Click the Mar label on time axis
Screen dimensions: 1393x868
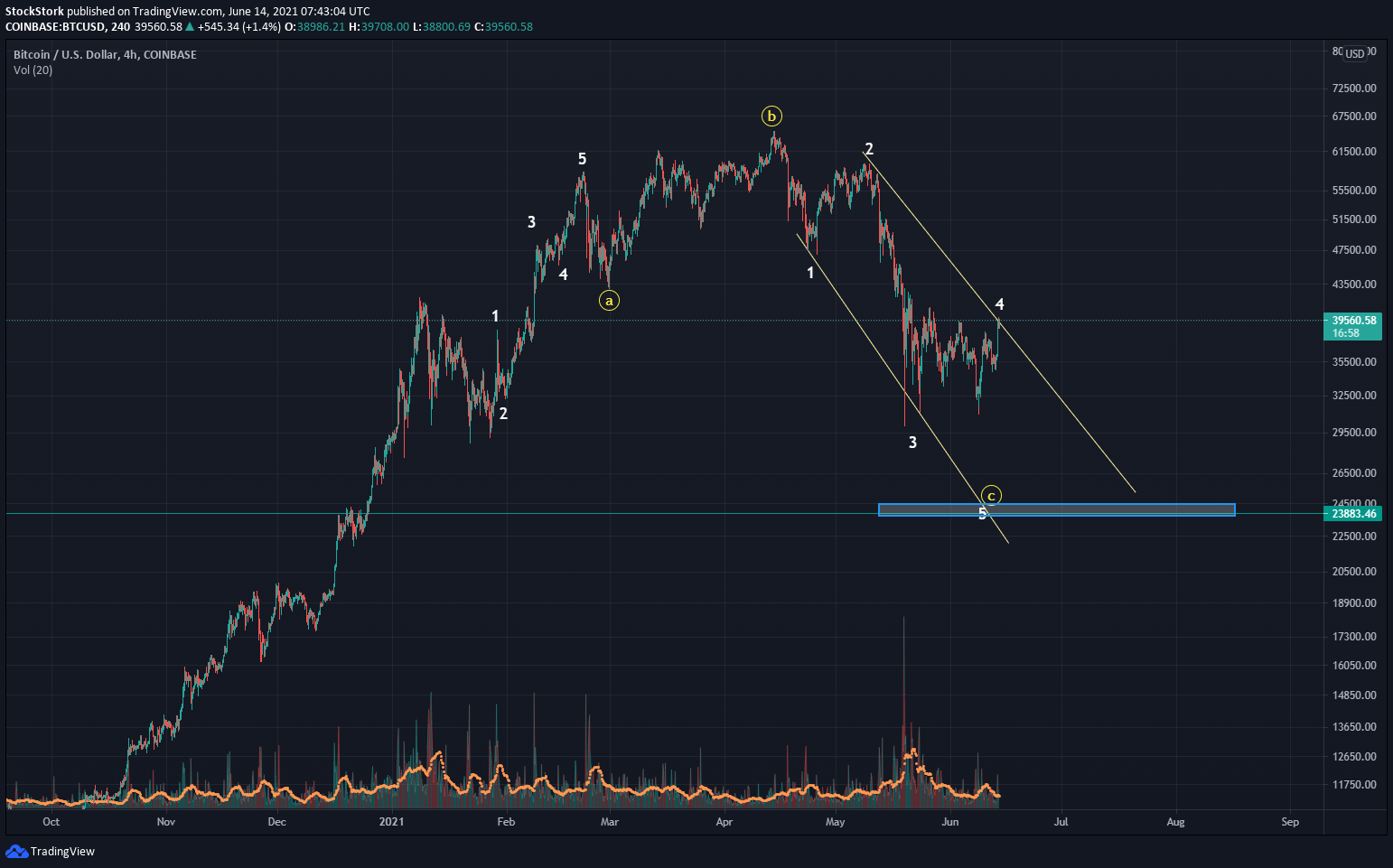[x=610, y=822]
